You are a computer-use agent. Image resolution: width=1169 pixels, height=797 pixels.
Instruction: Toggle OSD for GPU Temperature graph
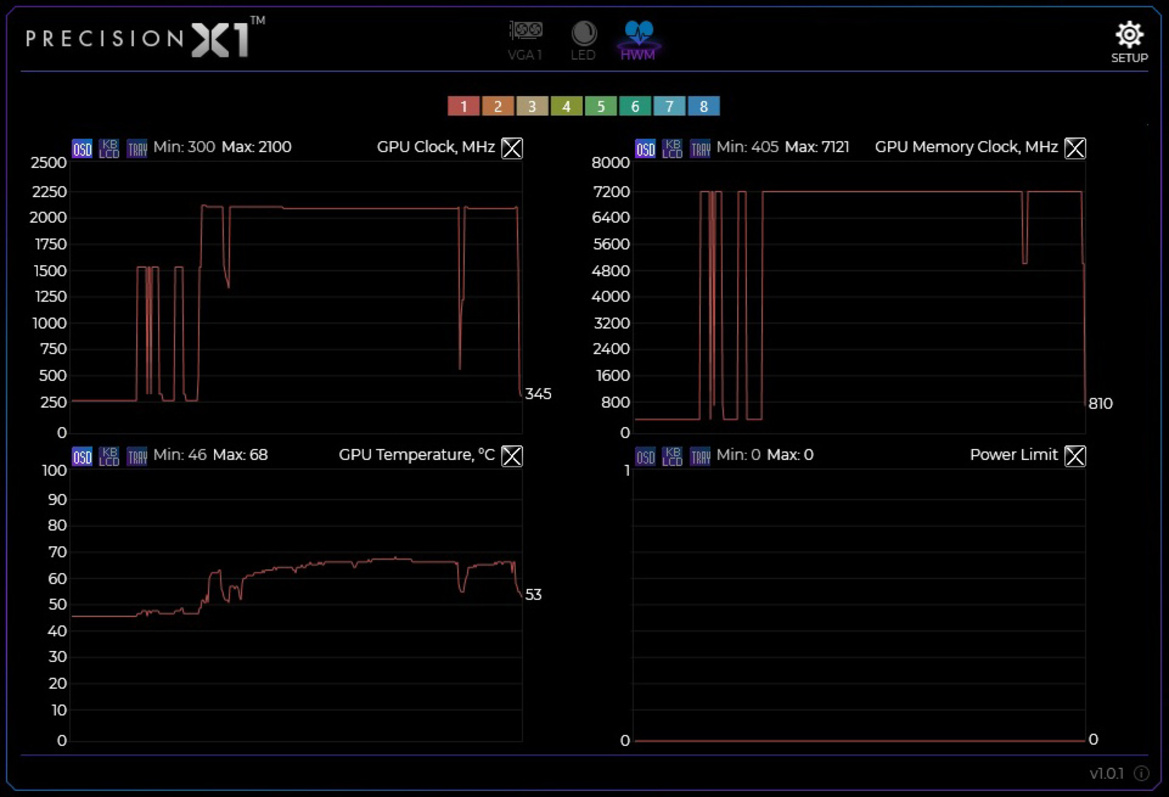82,456
